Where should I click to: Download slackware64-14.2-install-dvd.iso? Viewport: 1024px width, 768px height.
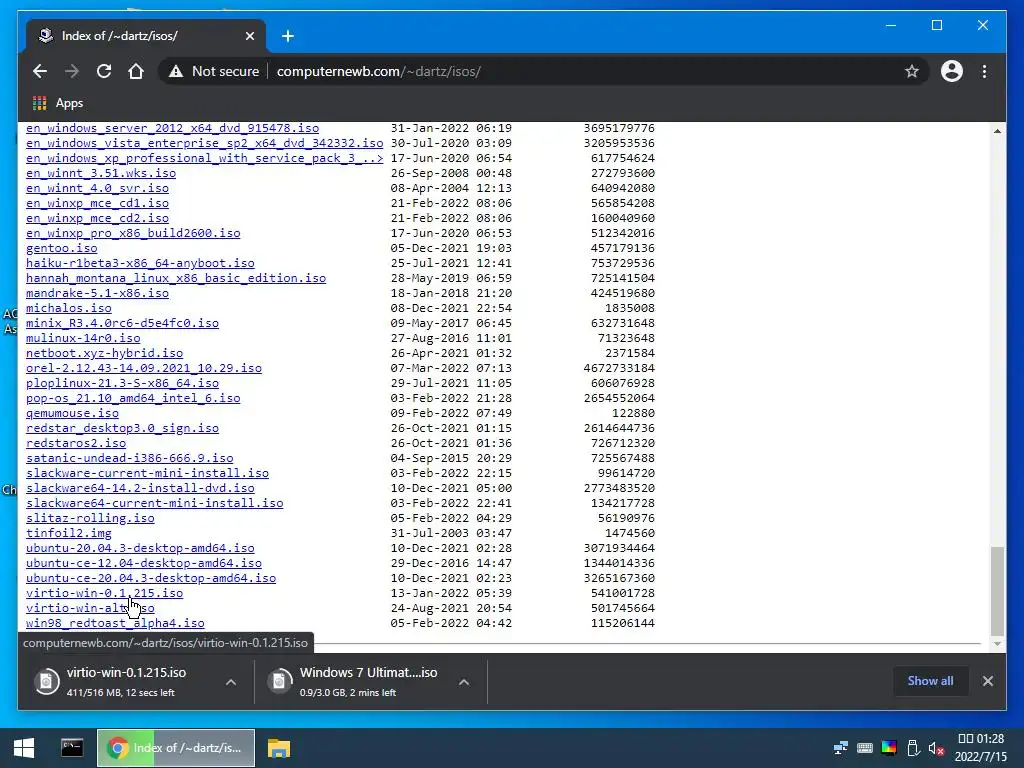(140, 488)
